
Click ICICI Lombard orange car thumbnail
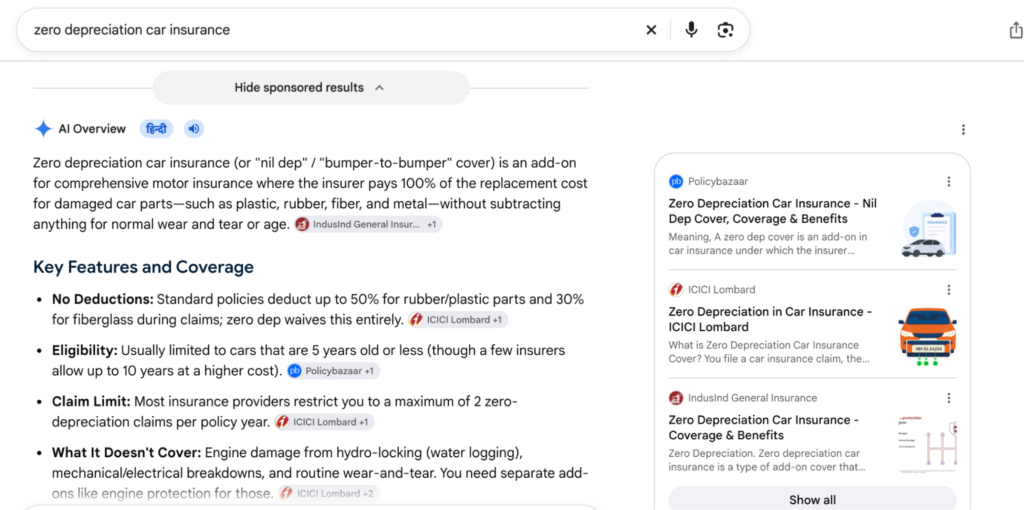click(x=928, y=336)
